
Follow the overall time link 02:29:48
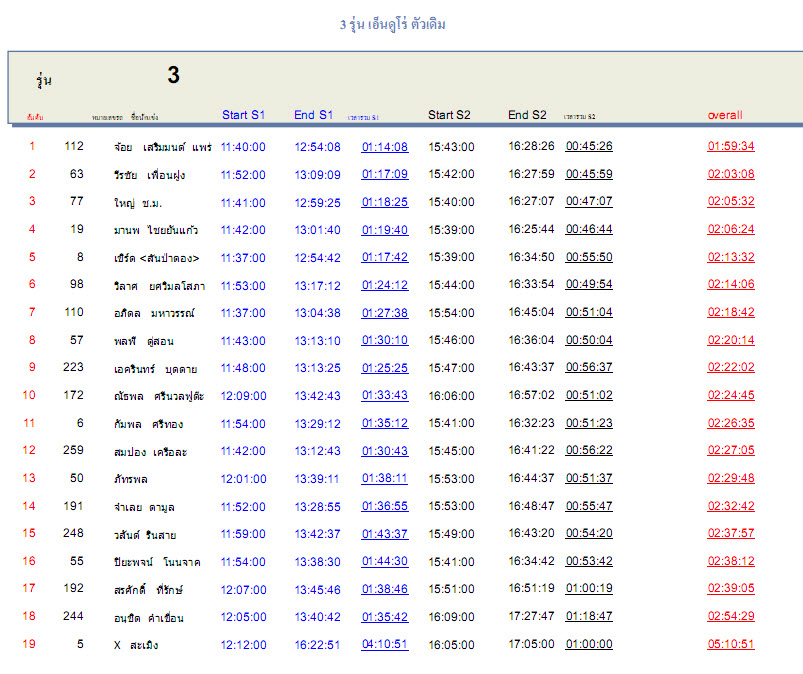730,479
